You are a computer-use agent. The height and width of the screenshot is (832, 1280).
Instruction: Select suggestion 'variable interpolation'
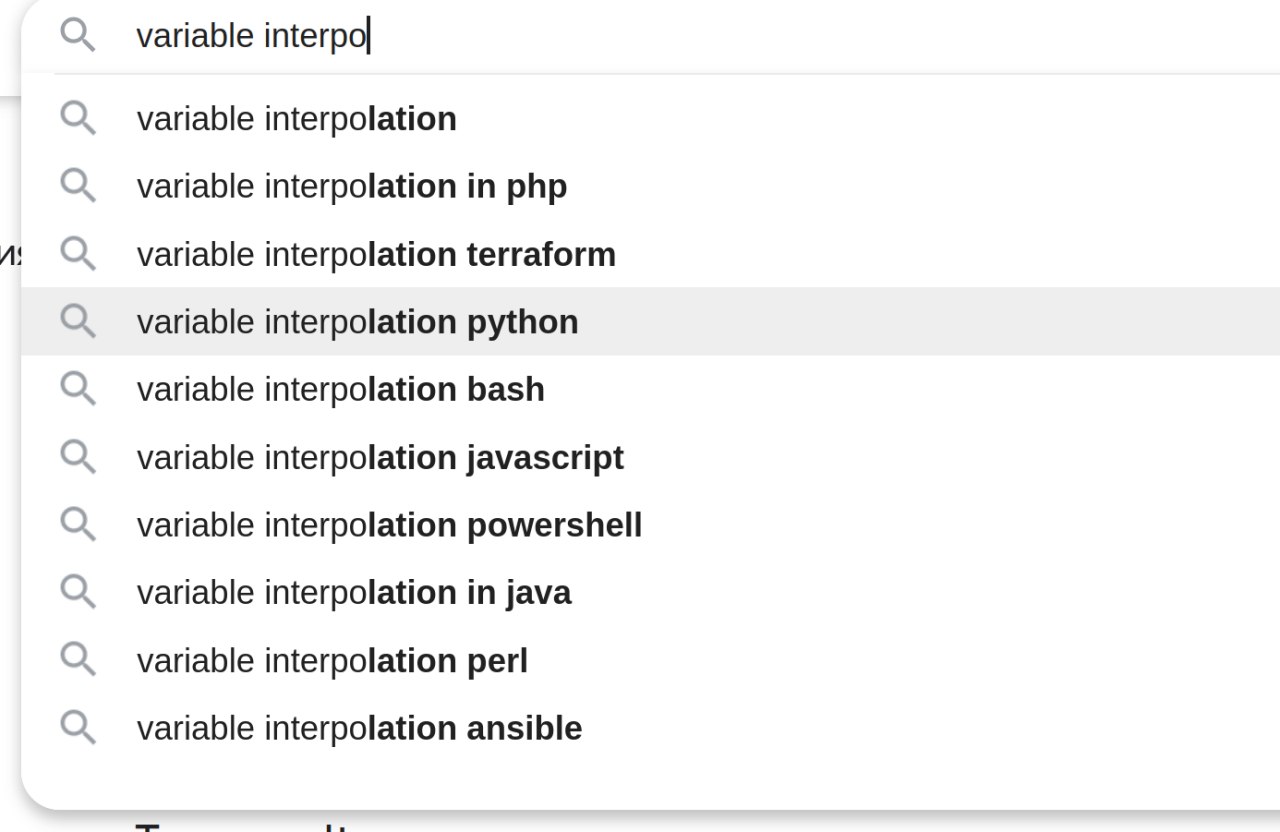pyautogui.click(x=650, y=119)
